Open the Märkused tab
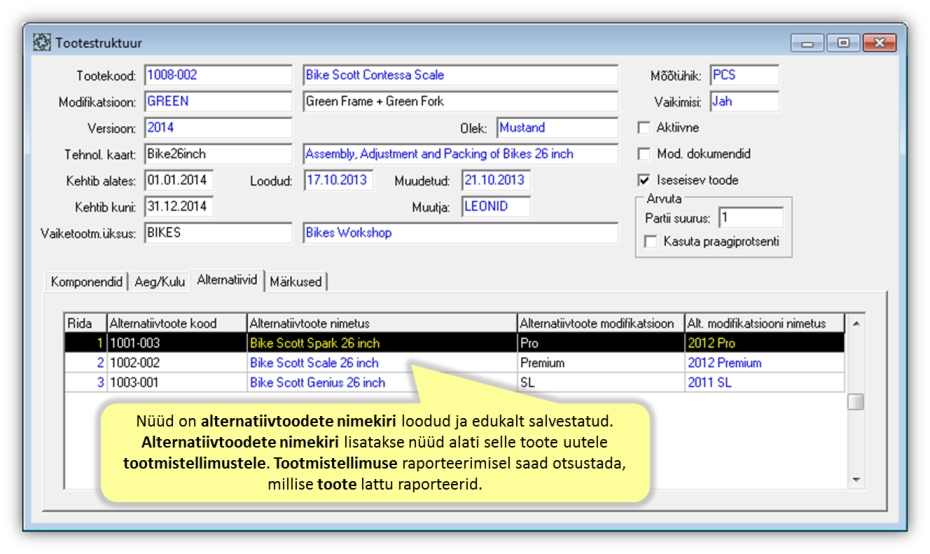This screenshot has width=930, height=554. point(295,282)
